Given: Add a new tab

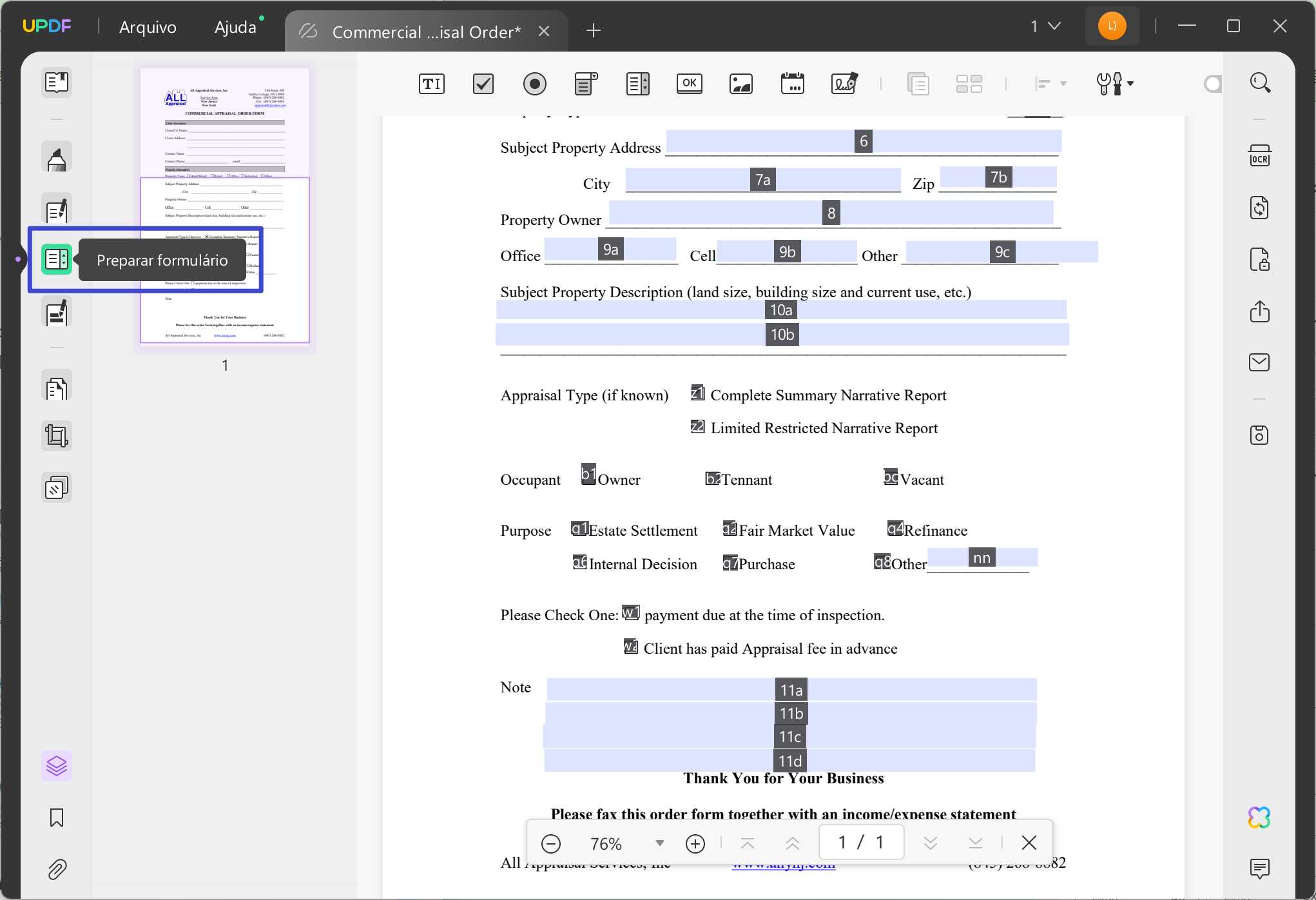Looking at the screenshot, I should [x=594, y=30].
